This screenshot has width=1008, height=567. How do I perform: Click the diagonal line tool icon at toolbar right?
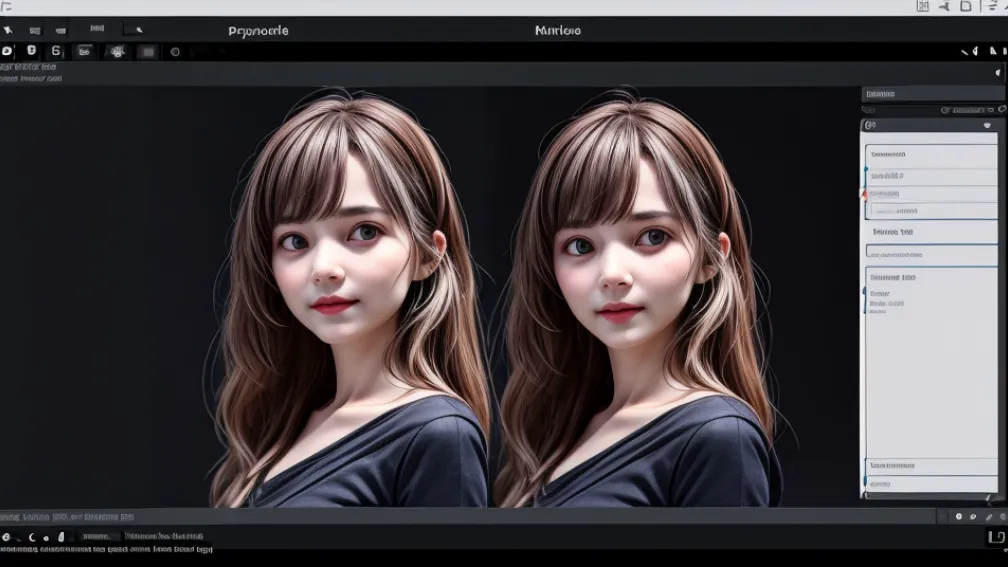click(964, 51)
